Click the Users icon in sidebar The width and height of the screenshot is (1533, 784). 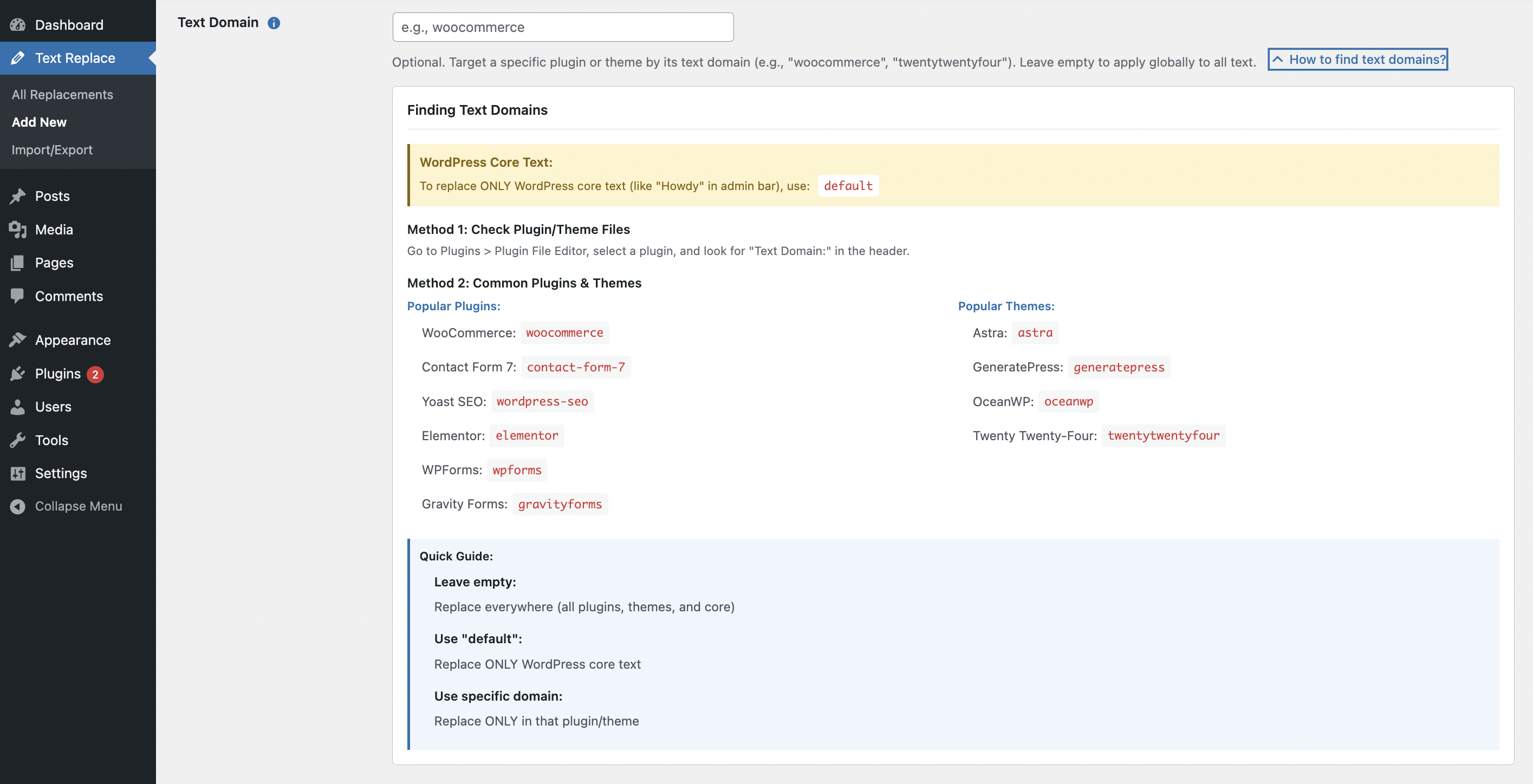(x=18, y=407)
